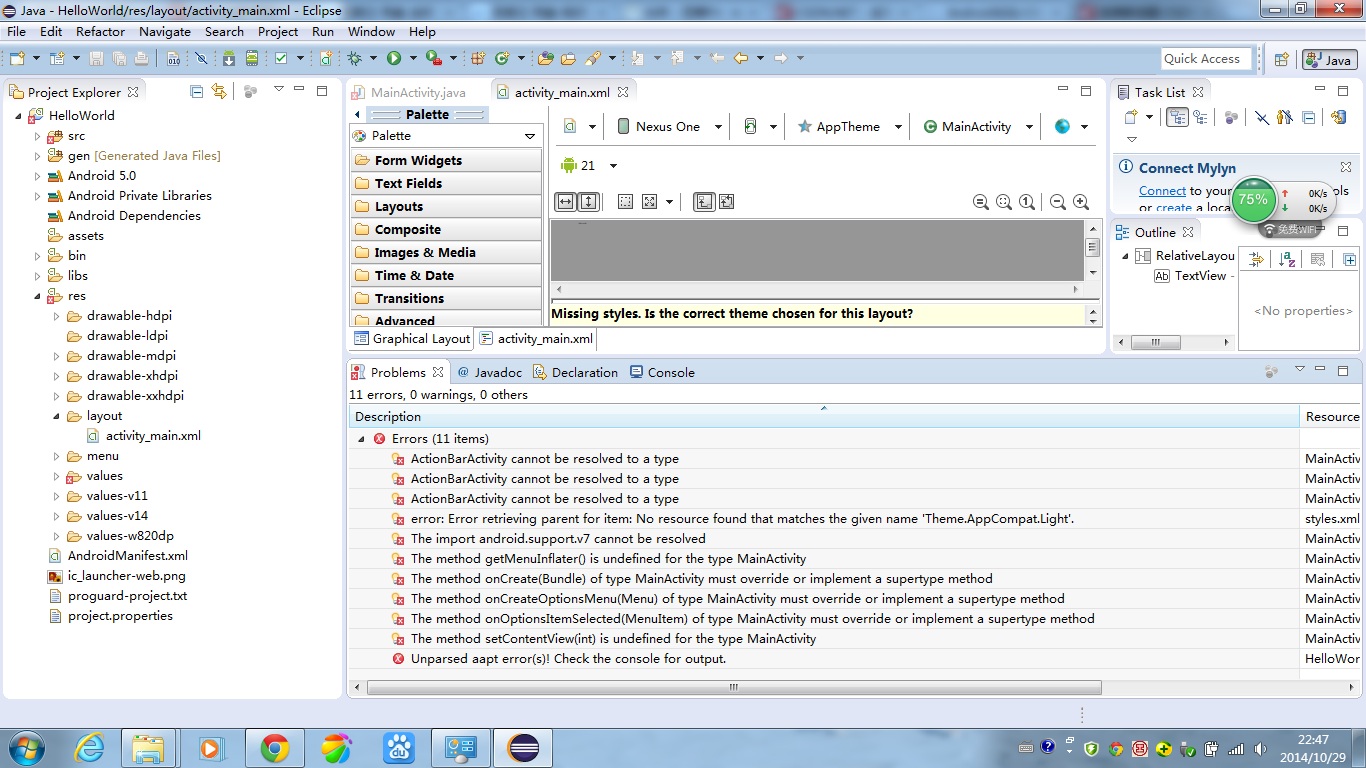Viewport: 1366px width, 768px height.
Task: Toggle the Categorized view in Task List
Action: tap(1177, 118)
